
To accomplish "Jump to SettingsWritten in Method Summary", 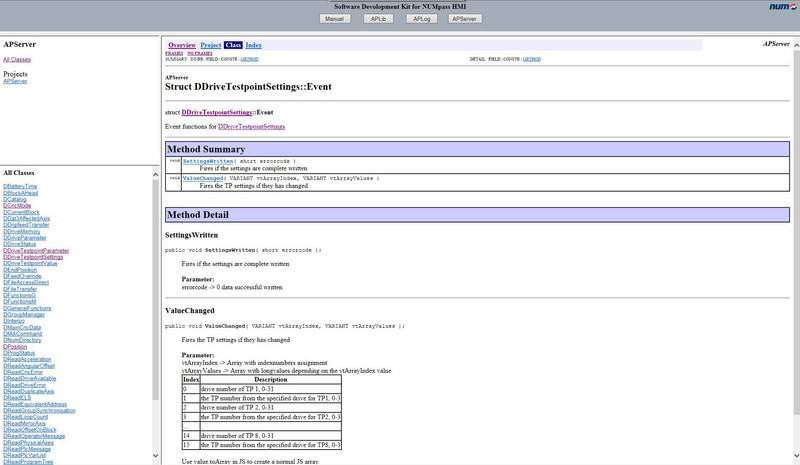I will tap(209, 161).
